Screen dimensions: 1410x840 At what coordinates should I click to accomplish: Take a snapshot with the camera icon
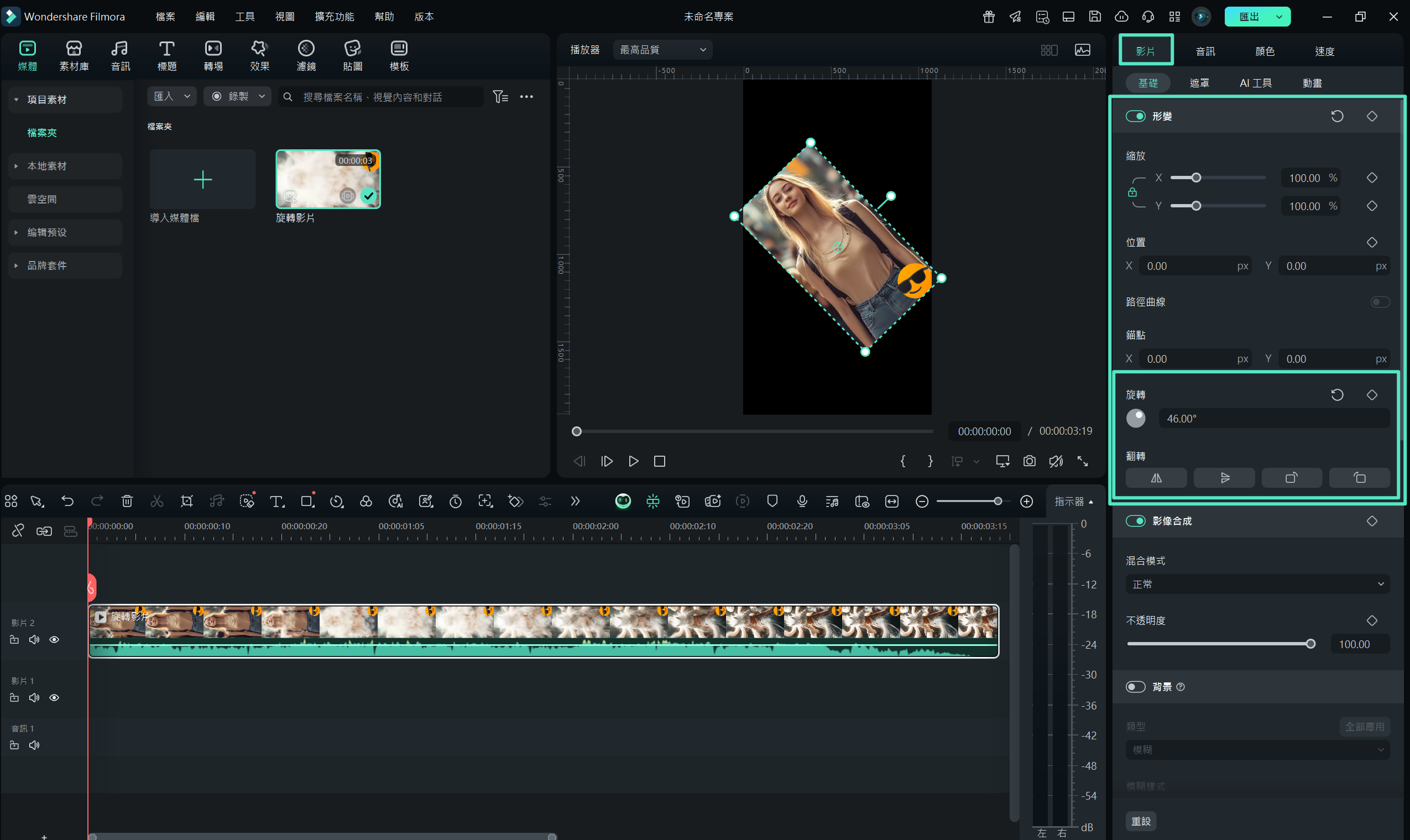pos(1029,461)
